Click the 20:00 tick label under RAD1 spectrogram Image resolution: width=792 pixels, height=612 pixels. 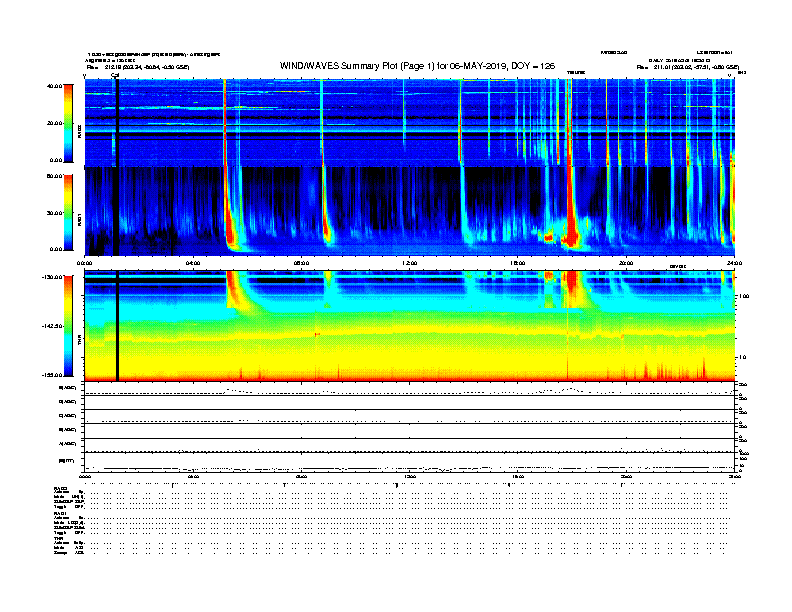pos(626,263)
